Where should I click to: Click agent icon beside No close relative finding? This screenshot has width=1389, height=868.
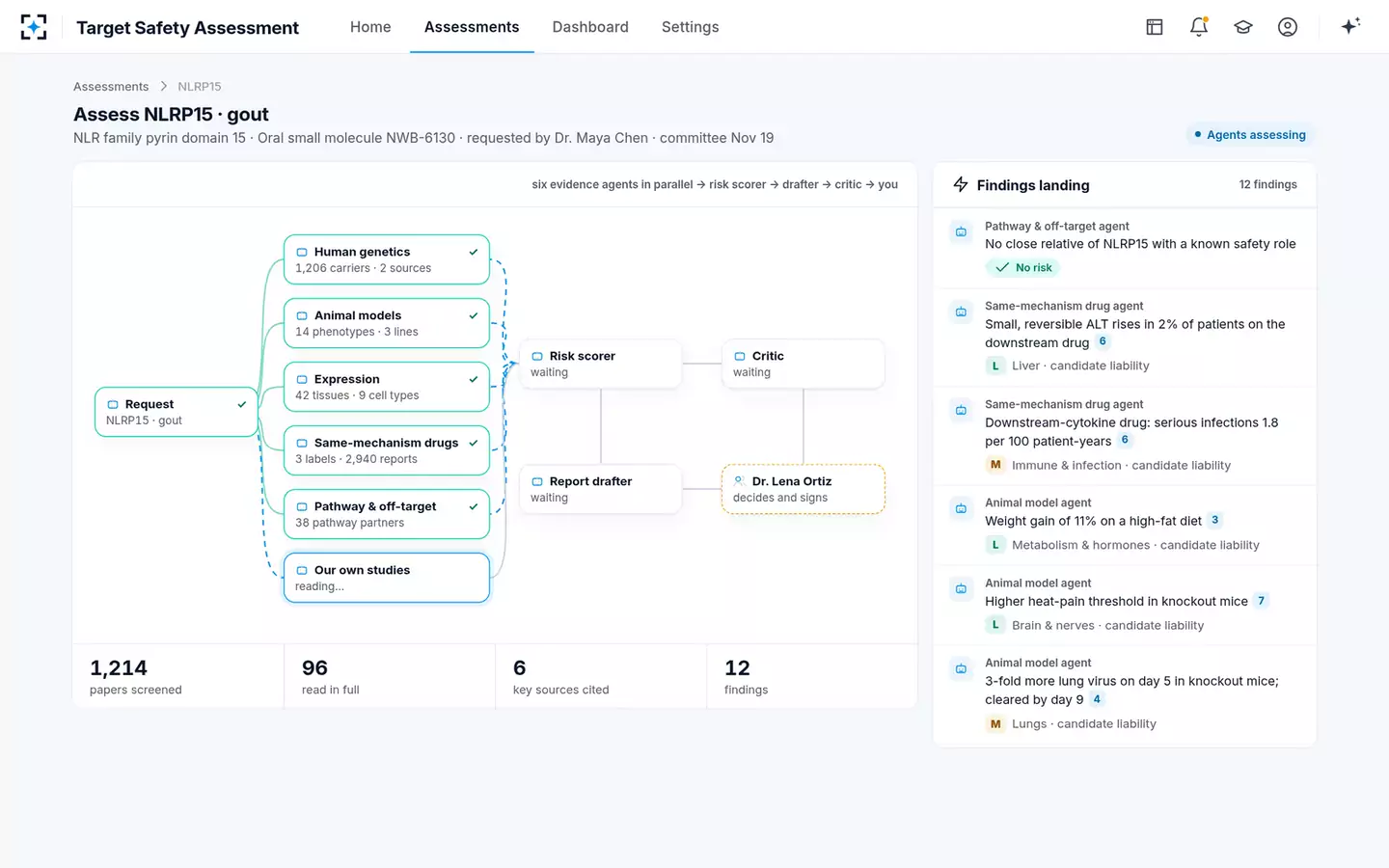[x=961, y=231]
